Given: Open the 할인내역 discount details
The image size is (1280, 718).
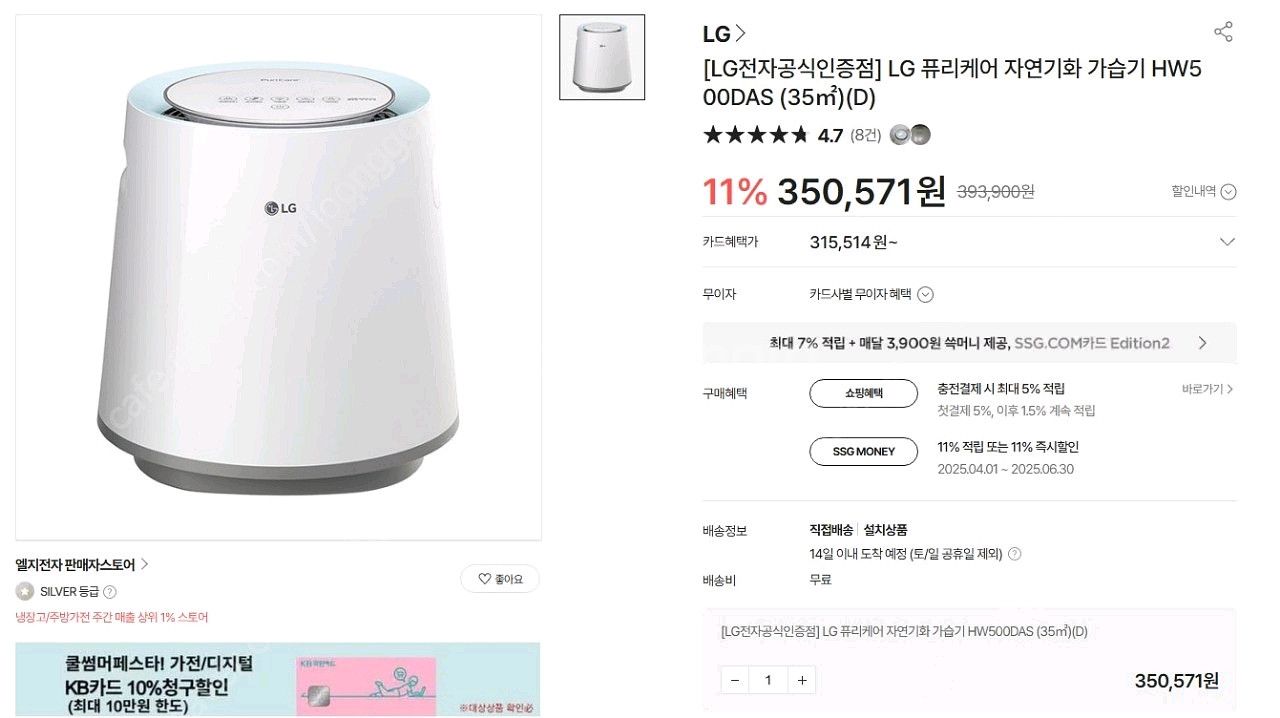Looking at the screenshot, I should pyautogui.click(x=1200, y=191).
